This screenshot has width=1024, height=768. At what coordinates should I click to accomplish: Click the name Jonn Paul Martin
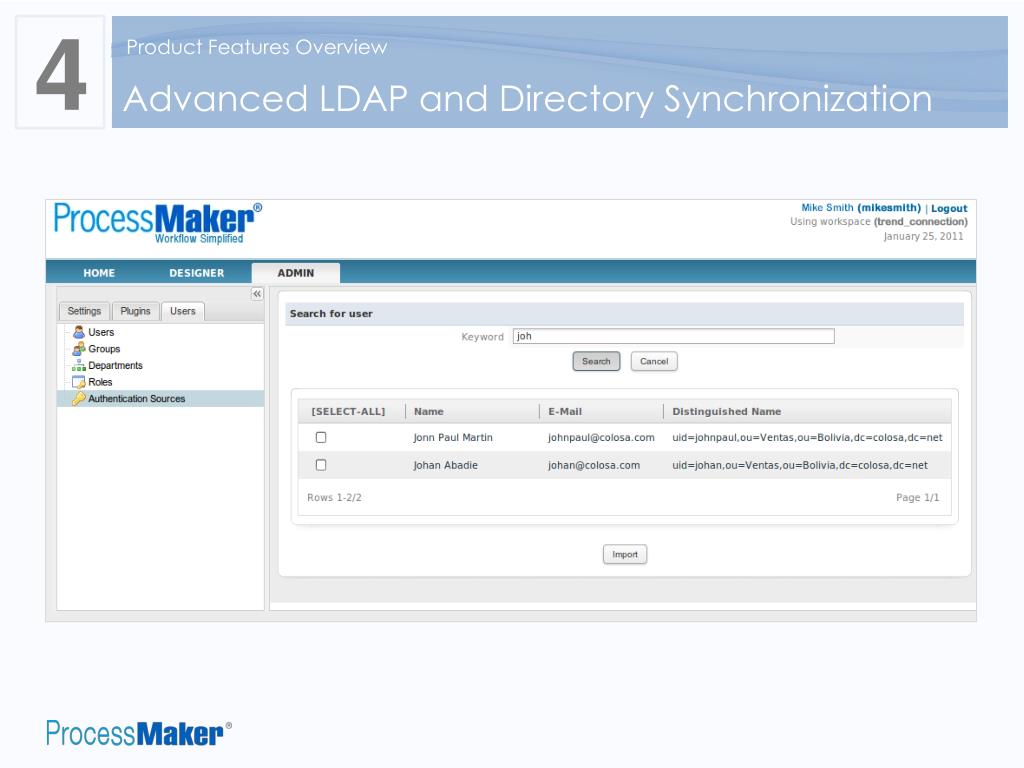[x=453, y=438]
